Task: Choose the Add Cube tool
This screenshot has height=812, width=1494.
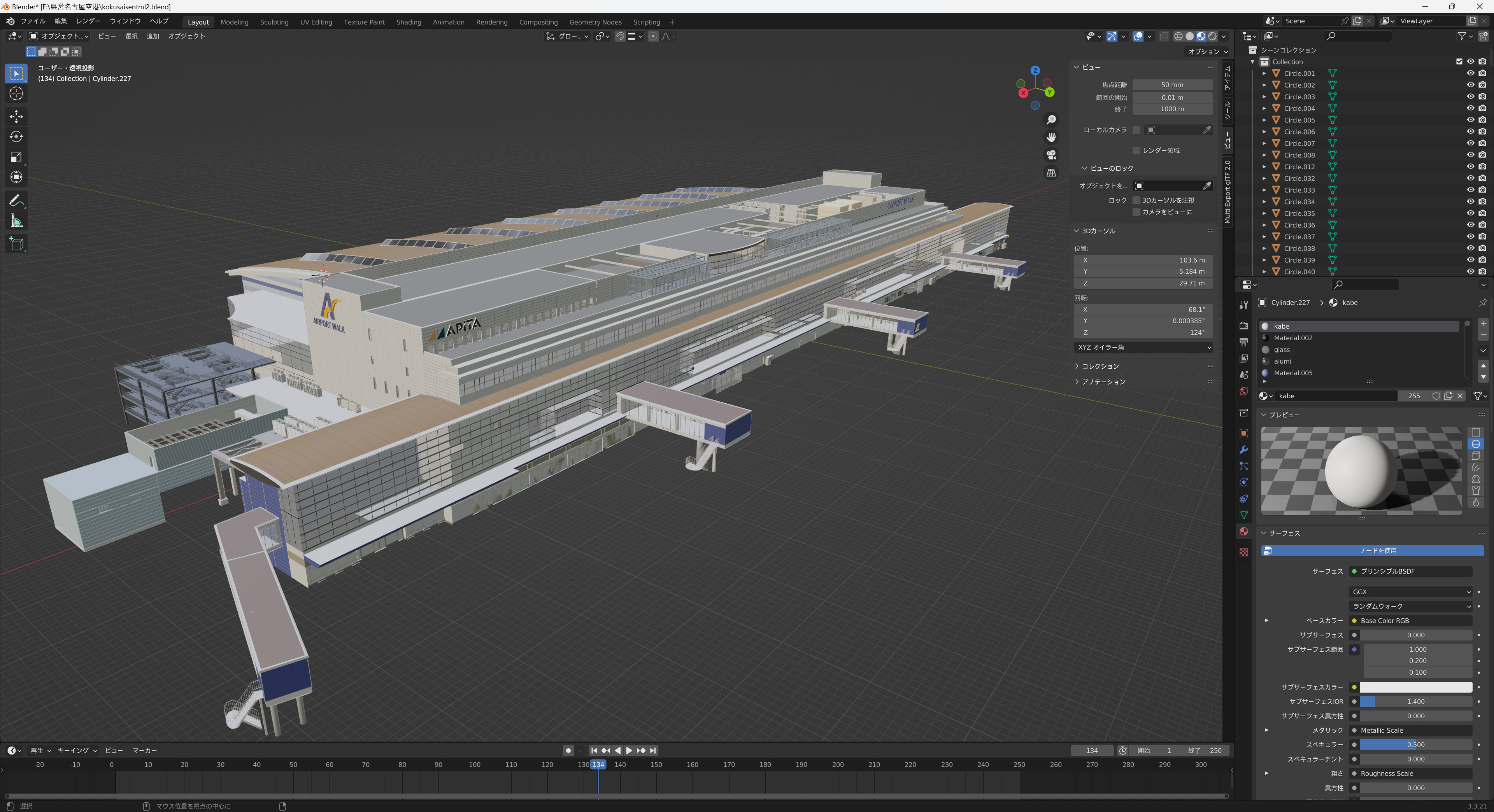Action: (x=16, y=244)
